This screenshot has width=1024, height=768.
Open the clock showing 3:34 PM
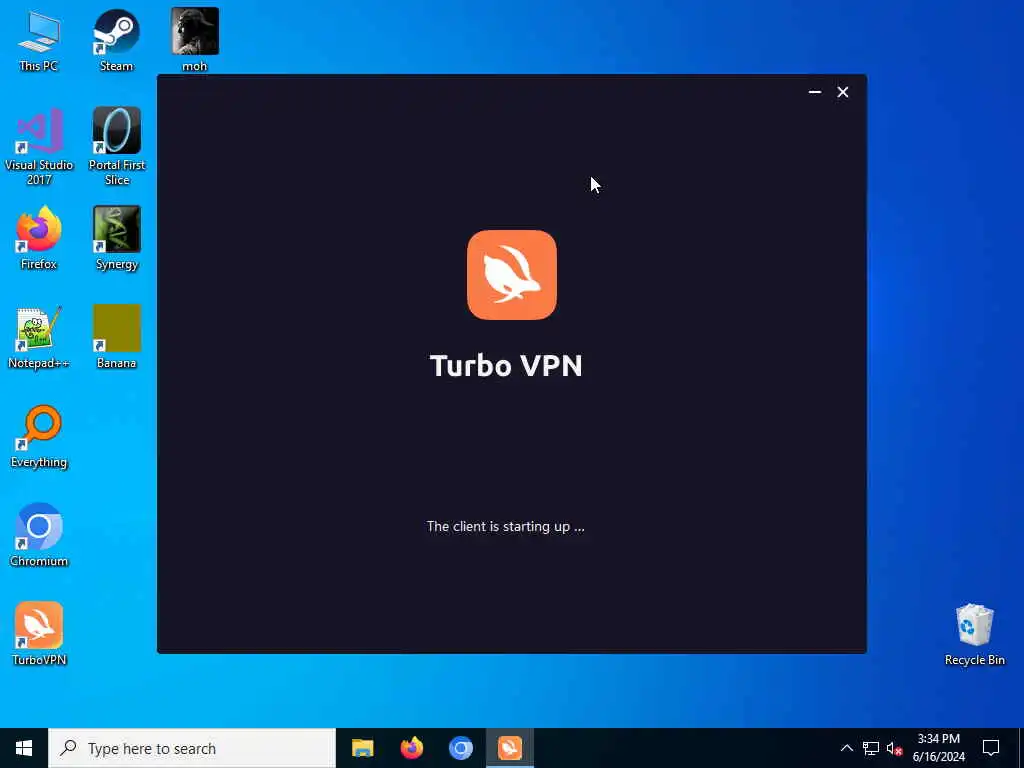938,748
